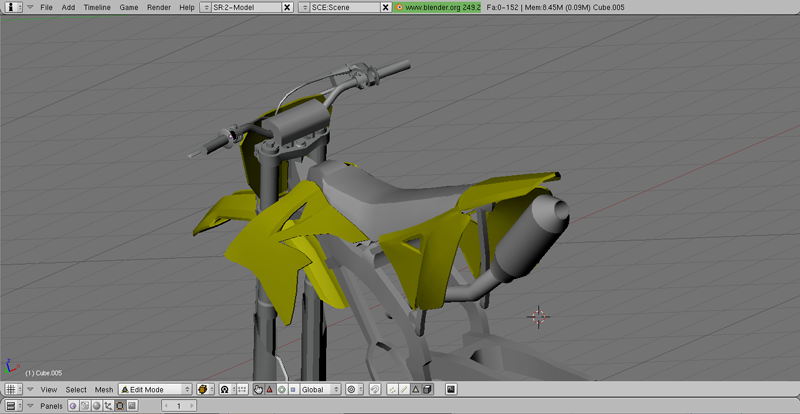Click the render preview icon in 3D header
The image size is (800, 414).
(x=451, y=389)
